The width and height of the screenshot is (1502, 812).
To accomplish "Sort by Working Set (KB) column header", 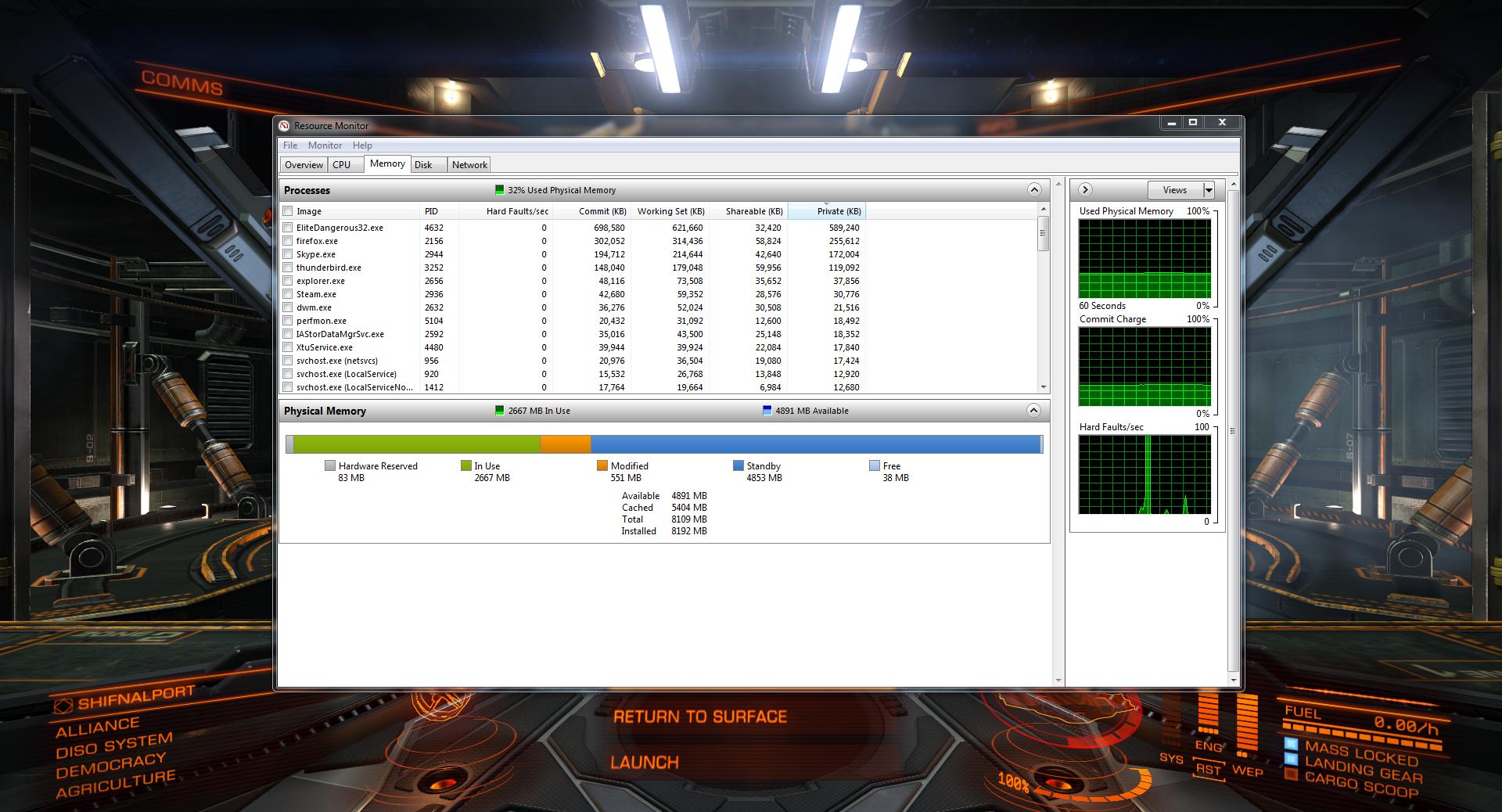I will coord(670,211).
